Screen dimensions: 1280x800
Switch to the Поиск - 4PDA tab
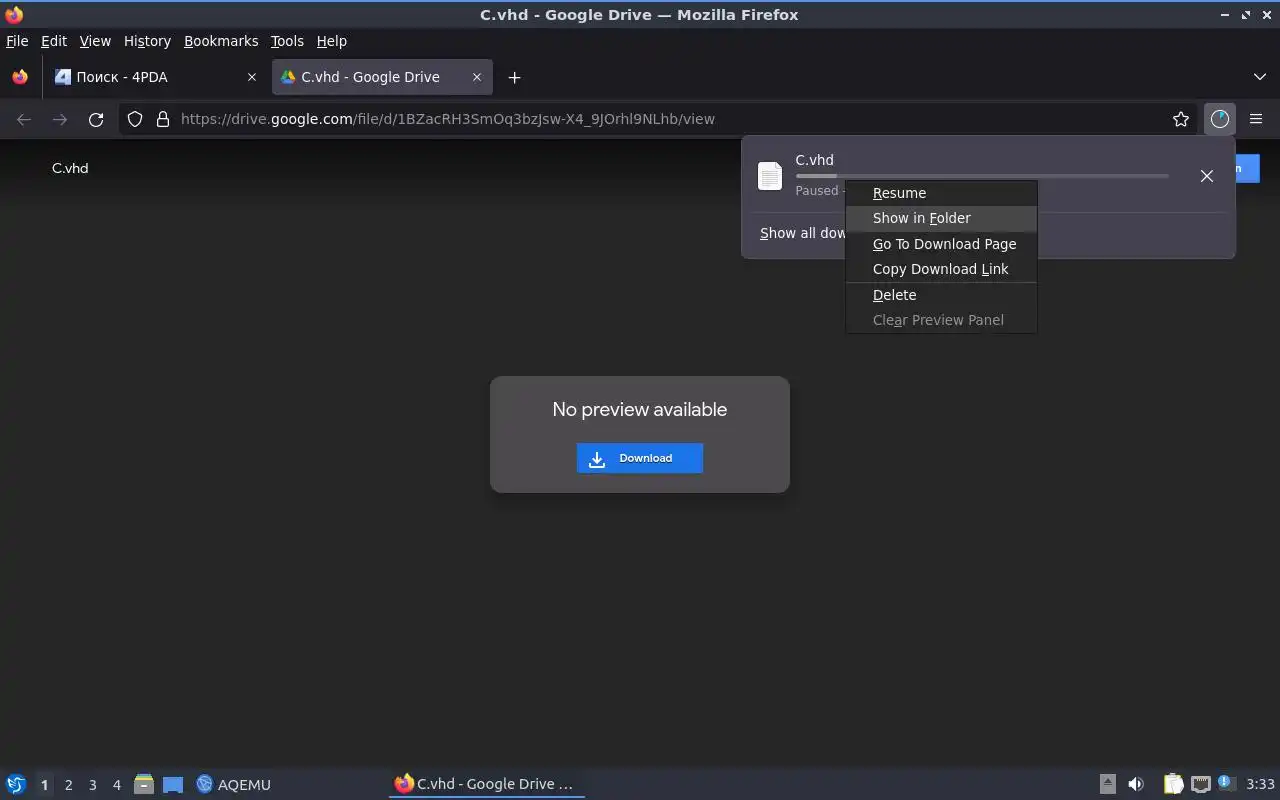pyautogui.click(x=155, y=77)
